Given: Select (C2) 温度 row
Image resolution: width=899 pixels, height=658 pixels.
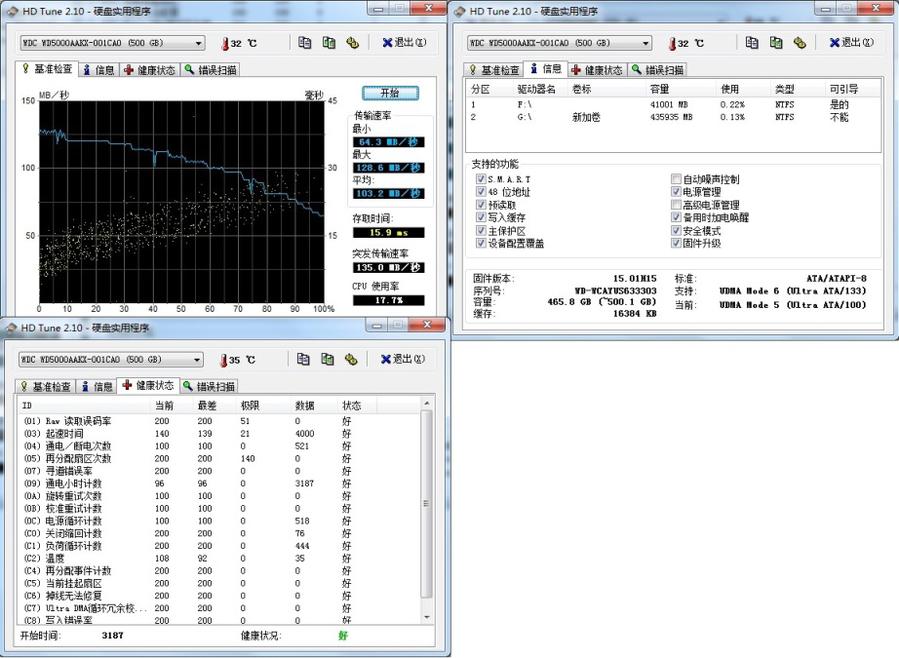Looking at the screenshot, I should [220, 558].
